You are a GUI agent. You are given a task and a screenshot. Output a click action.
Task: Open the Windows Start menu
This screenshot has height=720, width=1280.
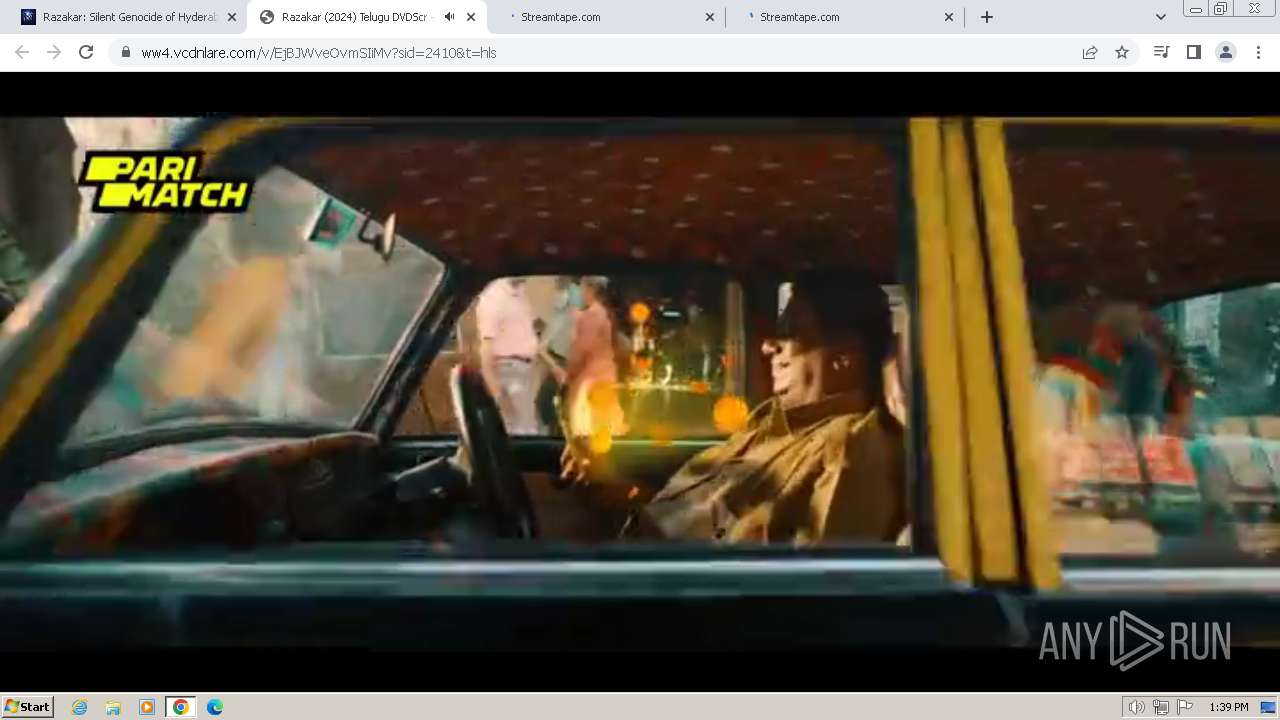point(28,706)
